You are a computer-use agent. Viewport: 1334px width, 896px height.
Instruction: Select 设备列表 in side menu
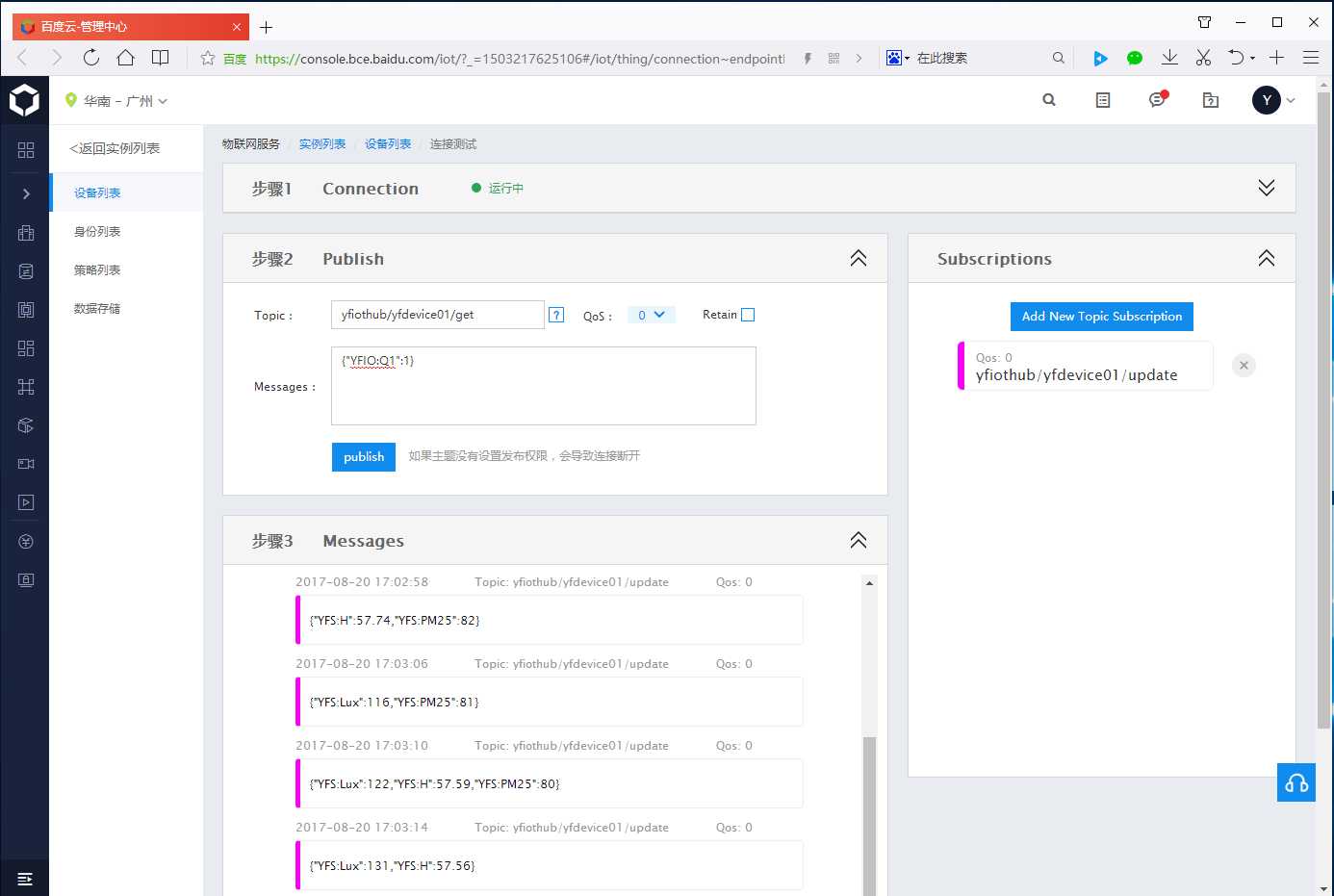pos(126,192)
